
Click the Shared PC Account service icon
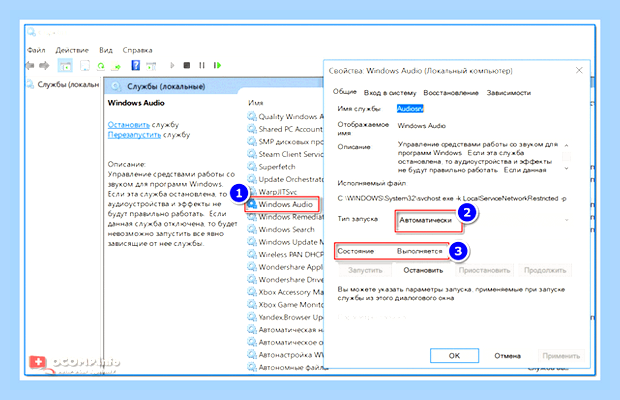pyautogui.click(x=252, y=129)
